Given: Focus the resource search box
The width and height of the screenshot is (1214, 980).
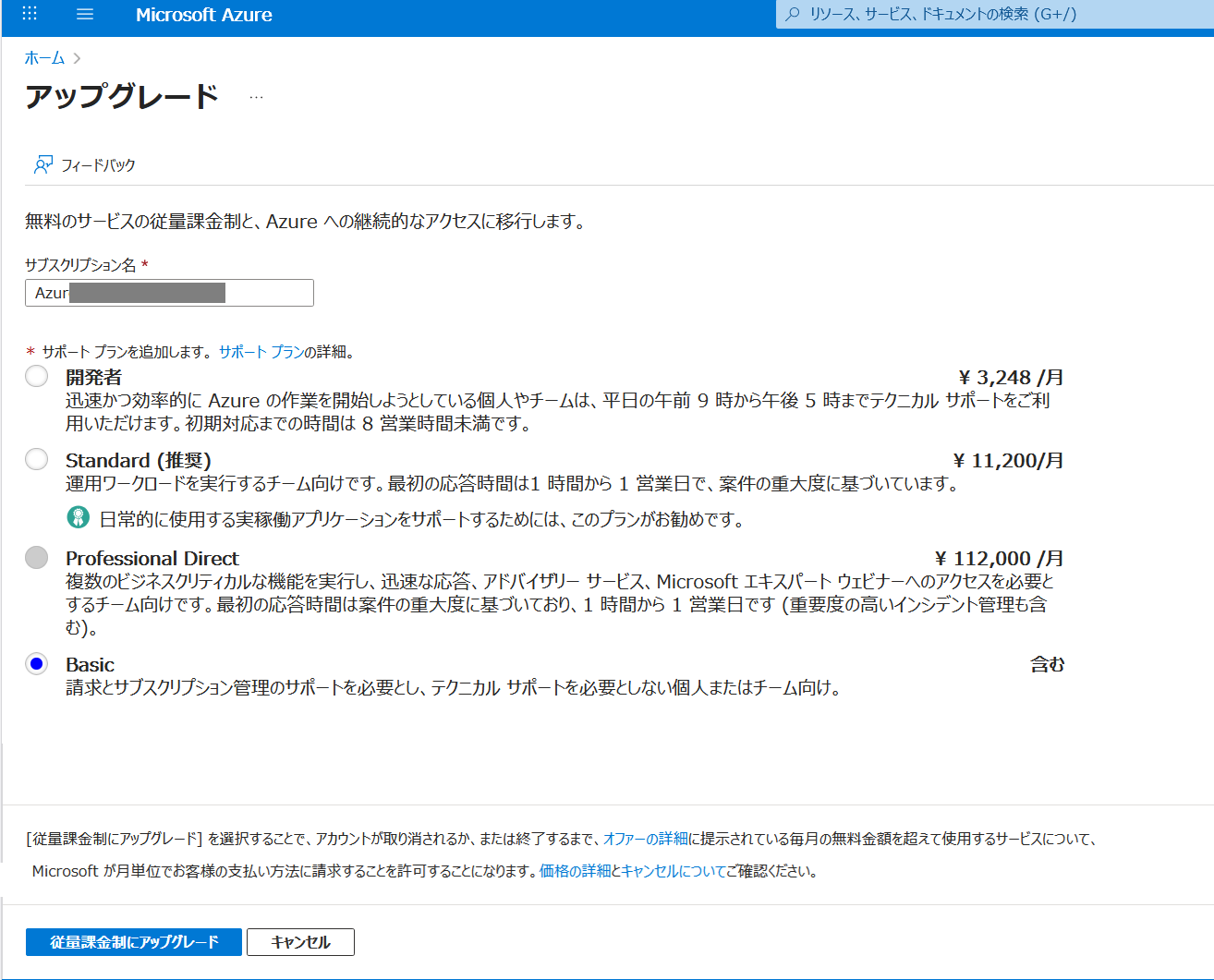Looking at the screenshot, I should click(x=995, y=14).
